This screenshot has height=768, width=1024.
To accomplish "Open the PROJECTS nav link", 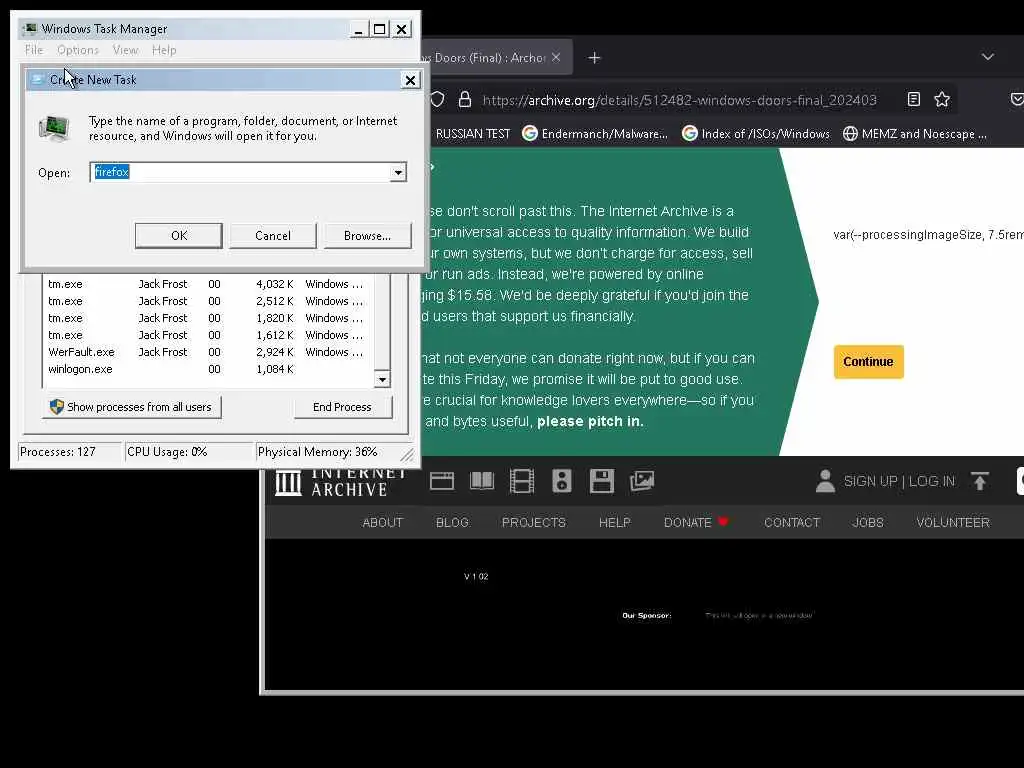I will 534,522.
